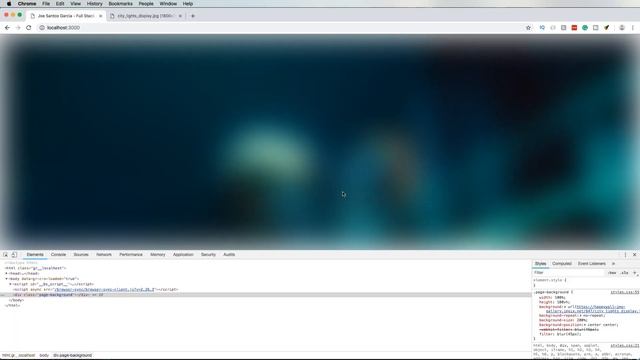Add a new style rule with plus
This screenshot has height=360, width=640.
[x=635, y=273]
